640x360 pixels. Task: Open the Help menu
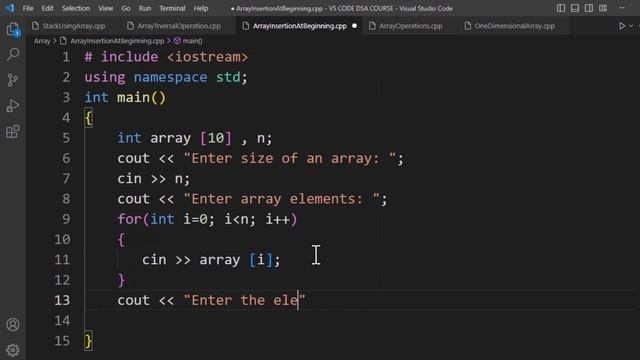pyautogui.click(x=200, y=8)
